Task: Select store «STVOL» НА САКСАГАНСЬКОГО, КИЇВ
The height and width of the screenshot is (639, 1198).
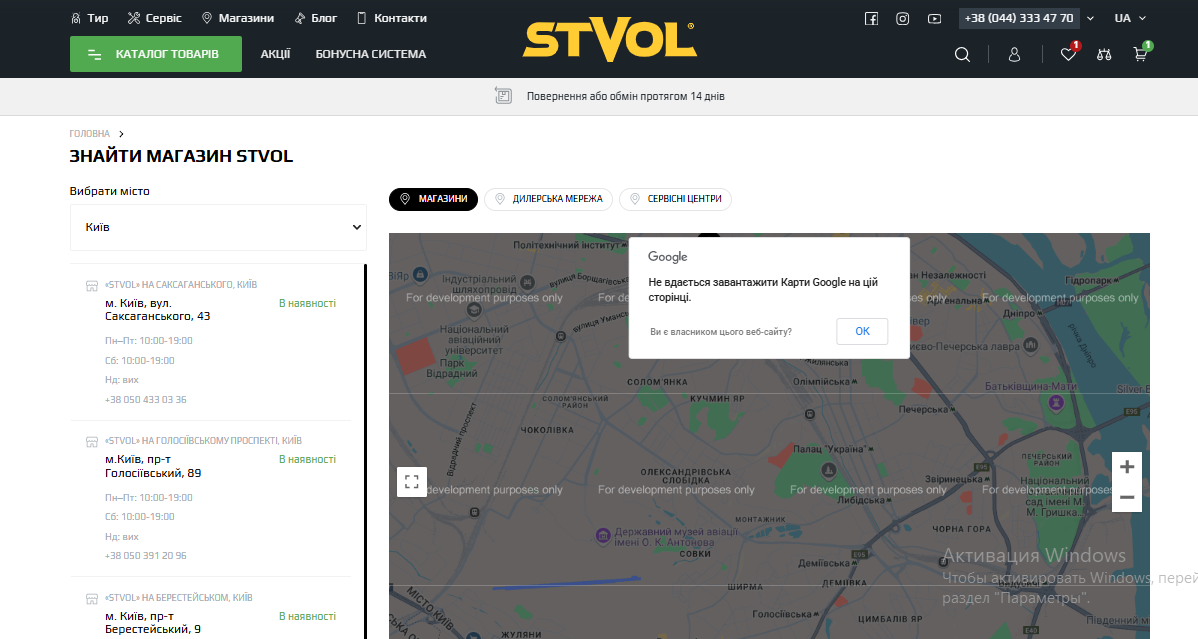Action: coord(181,284)
